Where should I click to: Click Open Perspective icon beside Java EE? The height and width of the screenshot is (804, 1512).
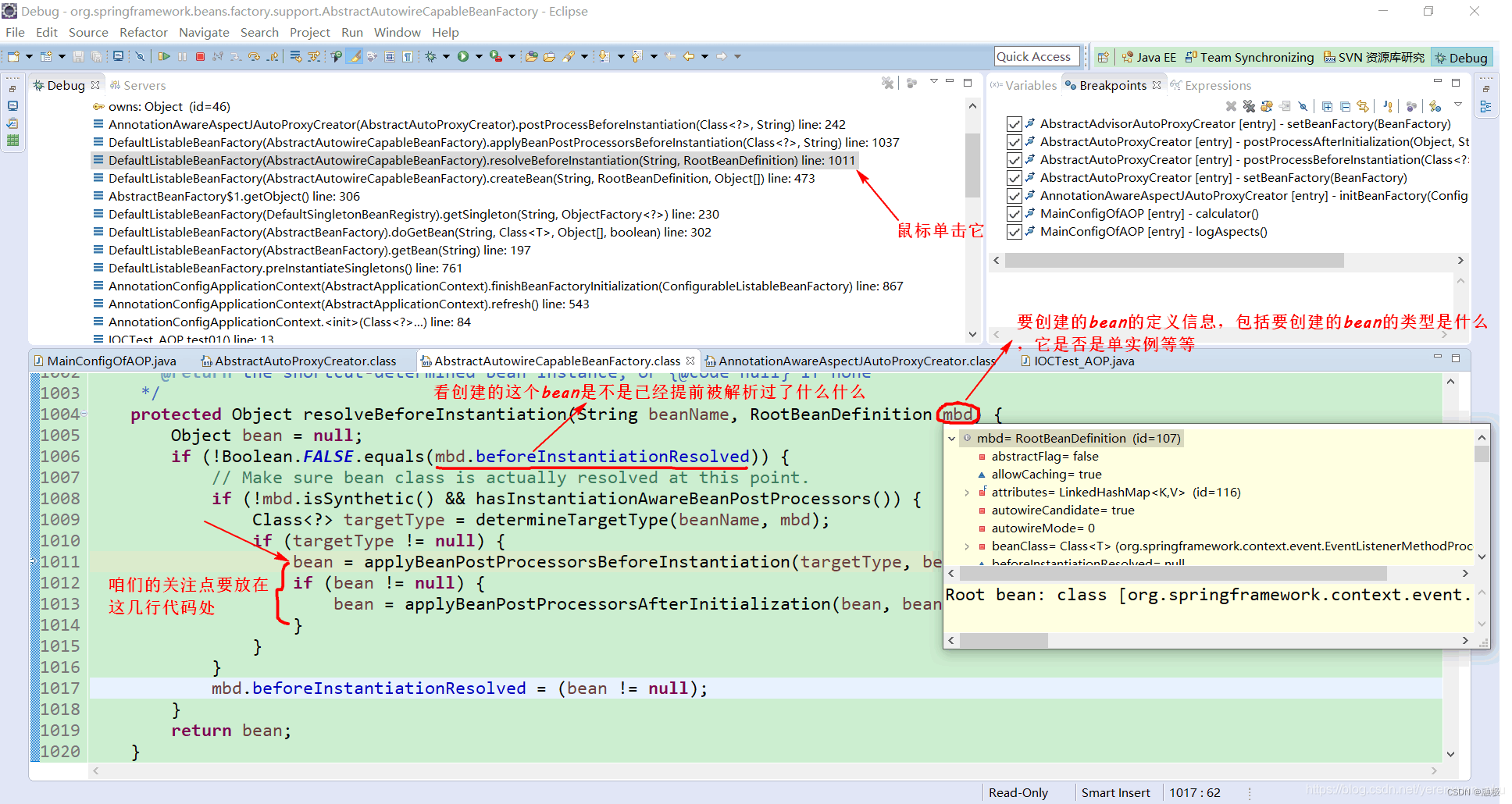[x=1104, y=57]
